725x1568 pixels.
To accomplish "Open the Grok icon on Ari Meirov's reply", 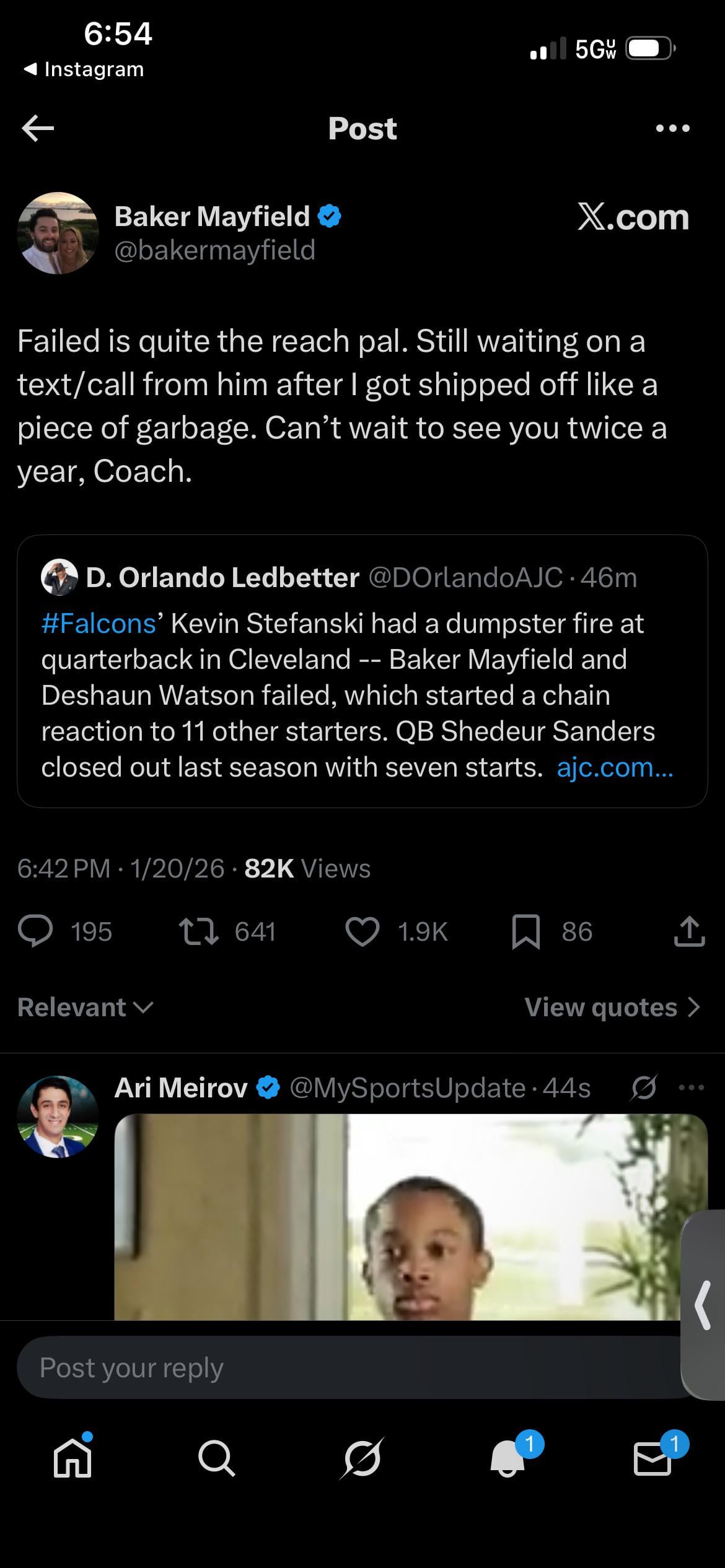I will 644,1087.
